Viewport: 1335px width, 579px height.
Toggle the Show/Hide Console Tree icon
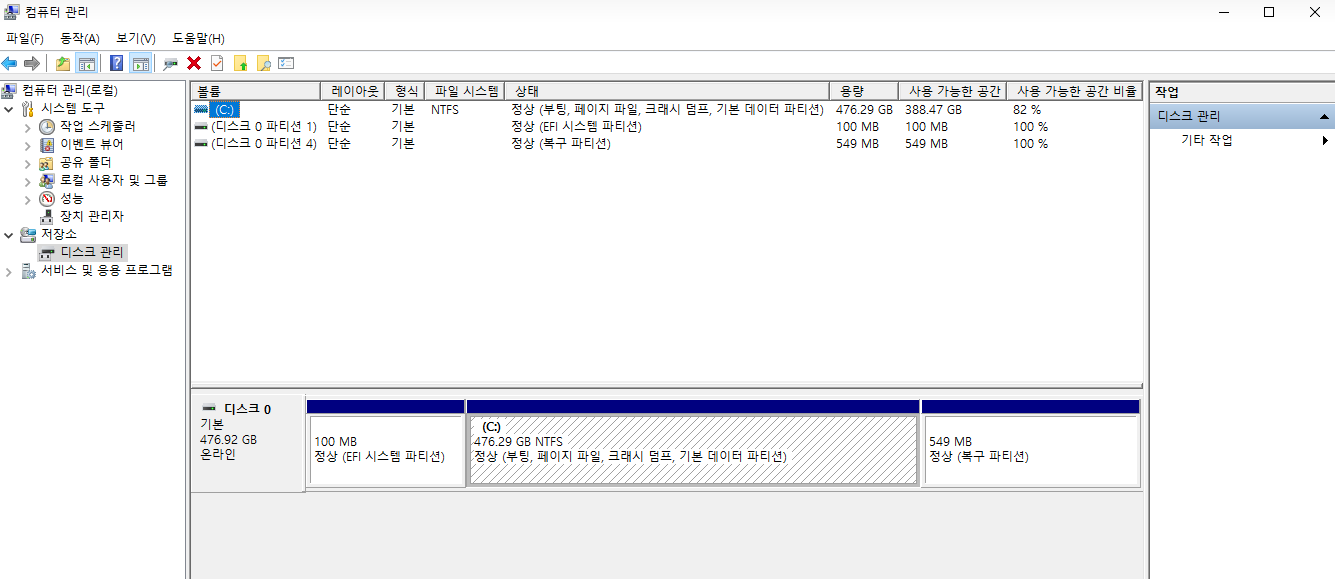pos(87,63)
